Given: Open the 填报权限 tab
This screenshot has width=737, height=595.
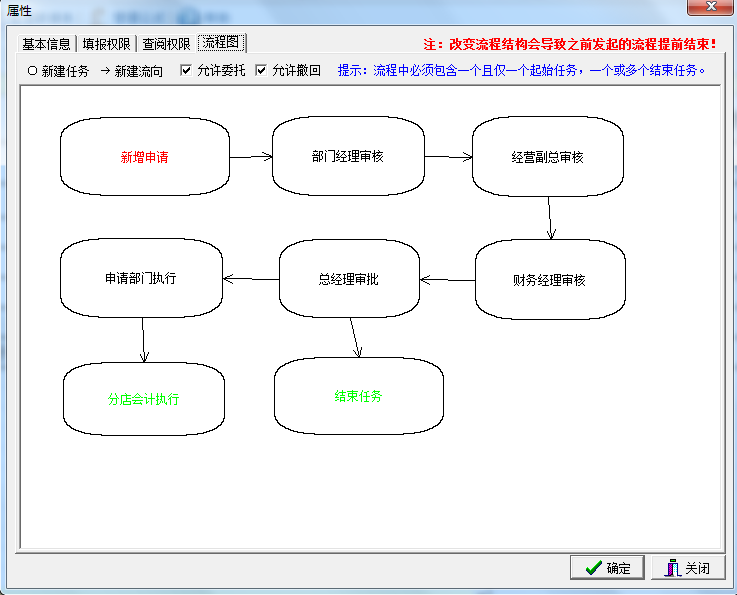Looking at the screenshot, I should (106, 44).
